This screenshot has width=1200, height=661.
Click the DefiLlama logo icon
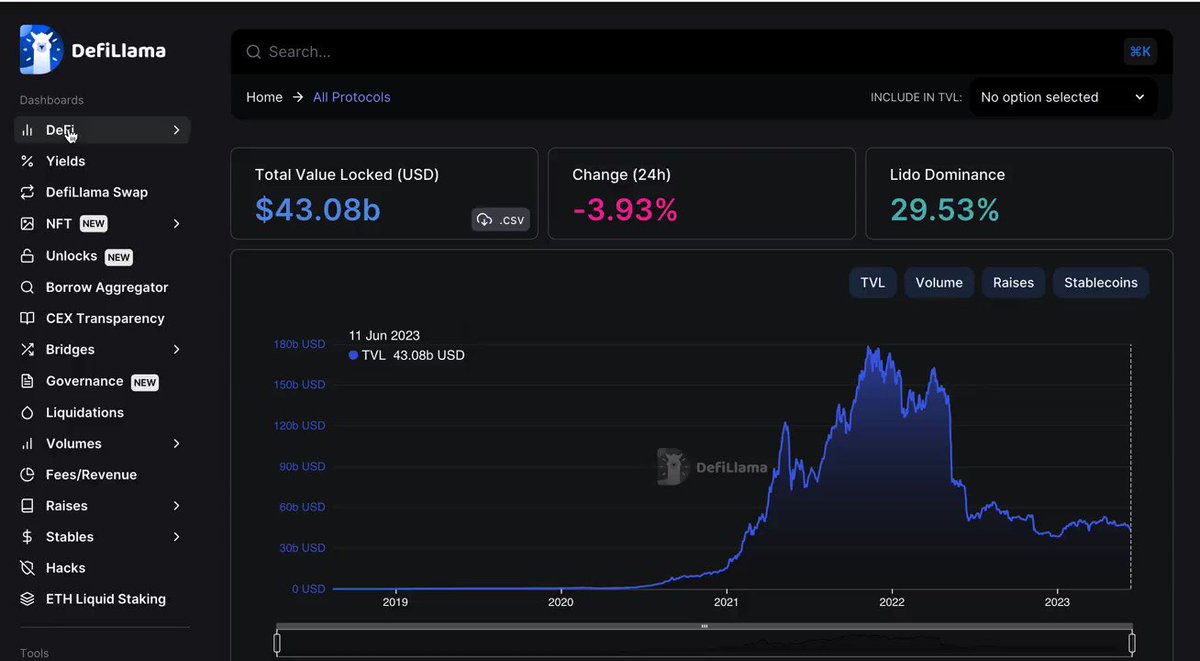click(x=41, y=50)
